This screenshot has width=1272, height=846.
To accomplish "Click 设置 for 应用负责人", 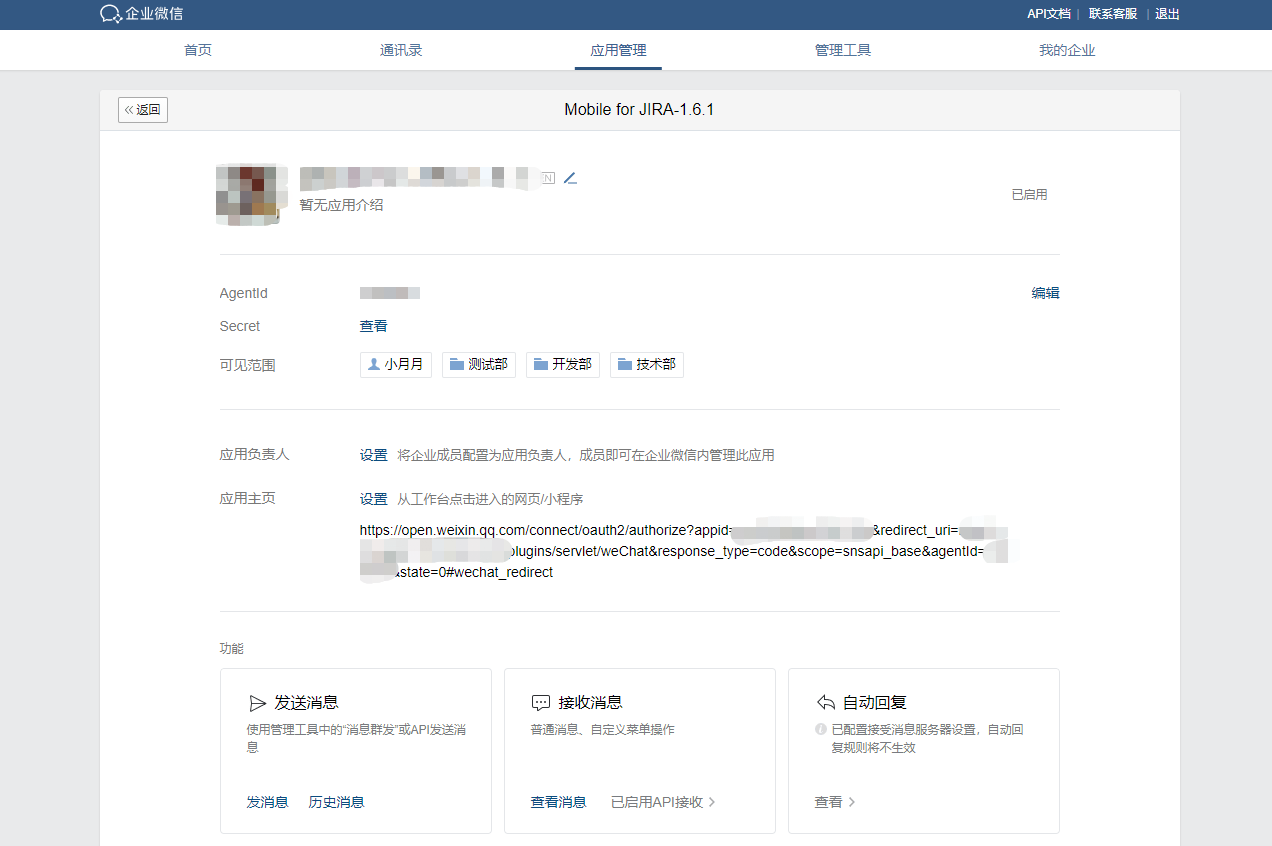I will [373, 455].
